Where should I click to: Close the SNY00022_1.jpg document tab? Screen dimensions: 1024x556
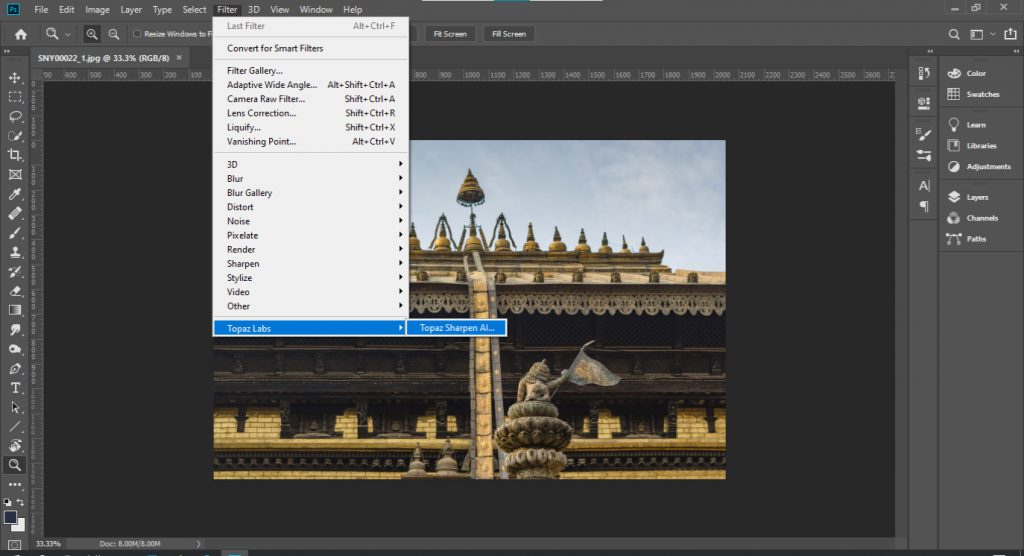pos(179,57)
